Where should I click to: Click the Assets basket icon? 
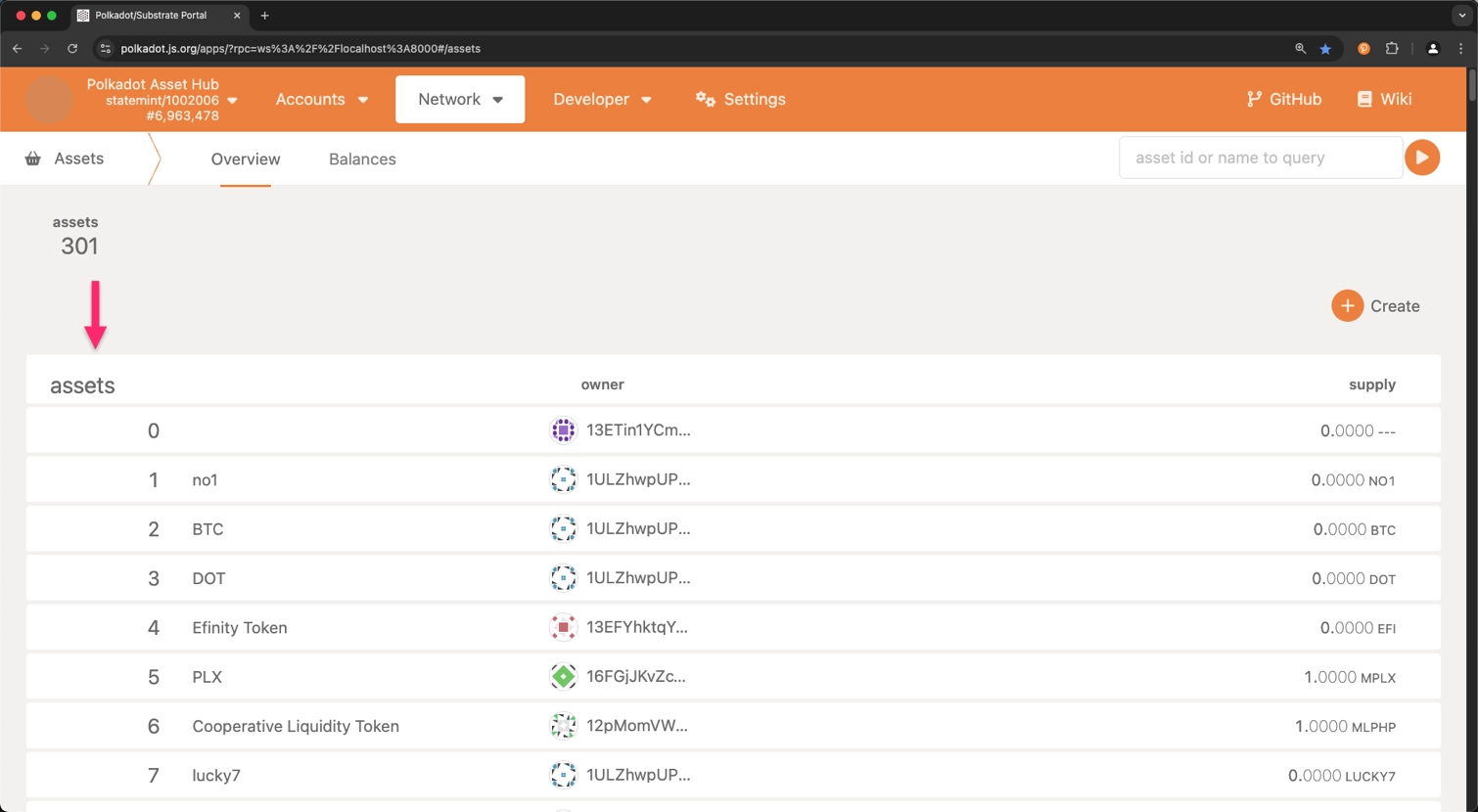coord(33,158)
